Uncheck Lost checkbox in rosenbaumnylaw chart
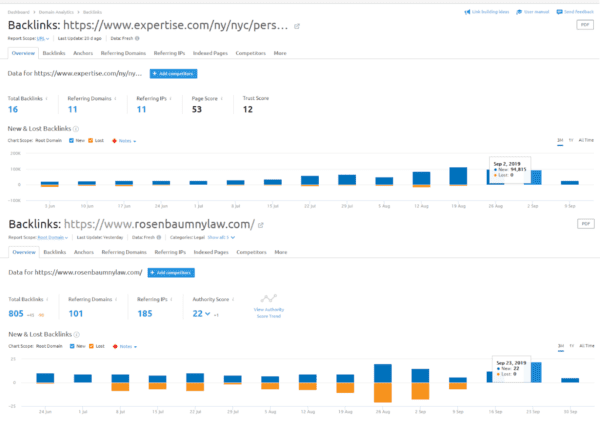Viewport: 600px width, 429px height. pos(91,346)
